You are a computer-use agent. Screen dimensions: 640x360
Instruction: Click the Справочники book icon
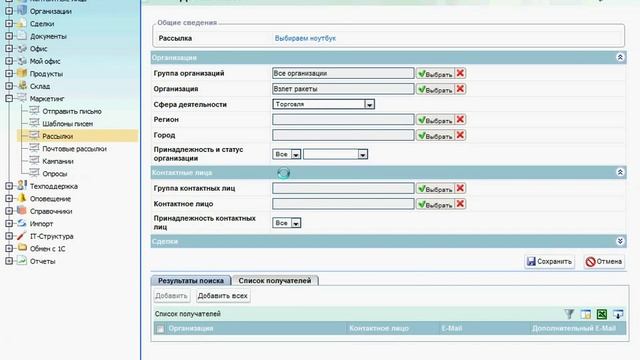pyautogui.click(x=22, y=211)
